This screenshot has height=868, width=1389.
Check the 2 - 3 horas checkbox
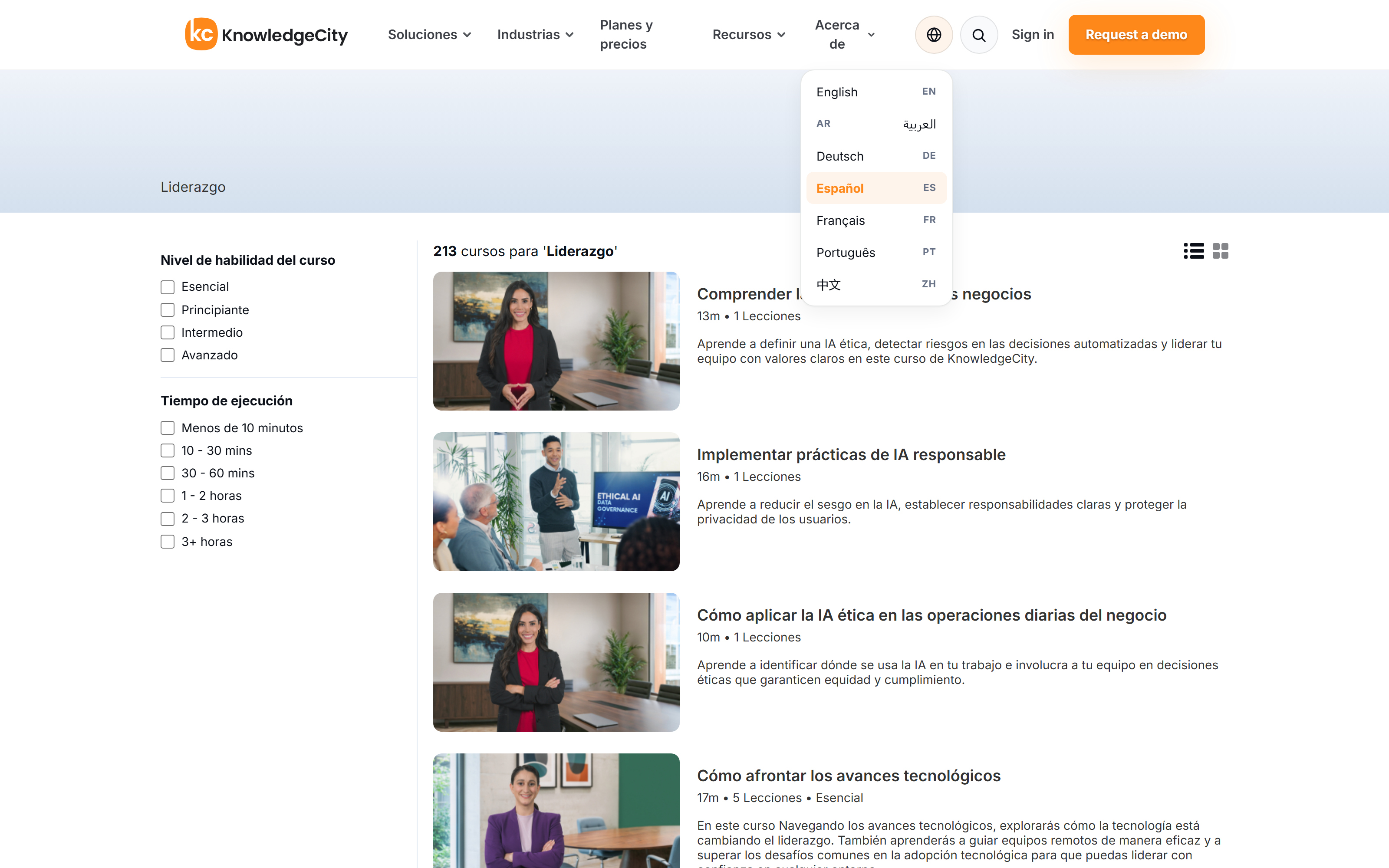click(168, 519)
